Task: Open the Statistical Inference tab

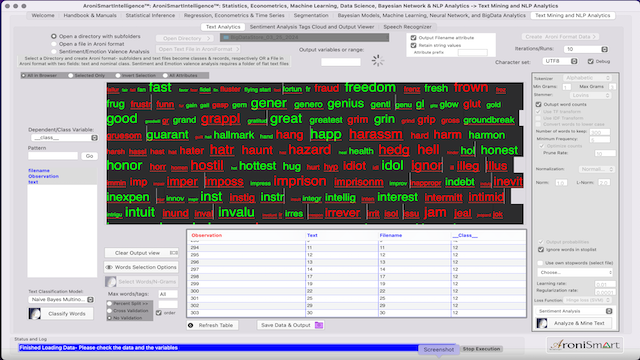Action: pos(150,15)
